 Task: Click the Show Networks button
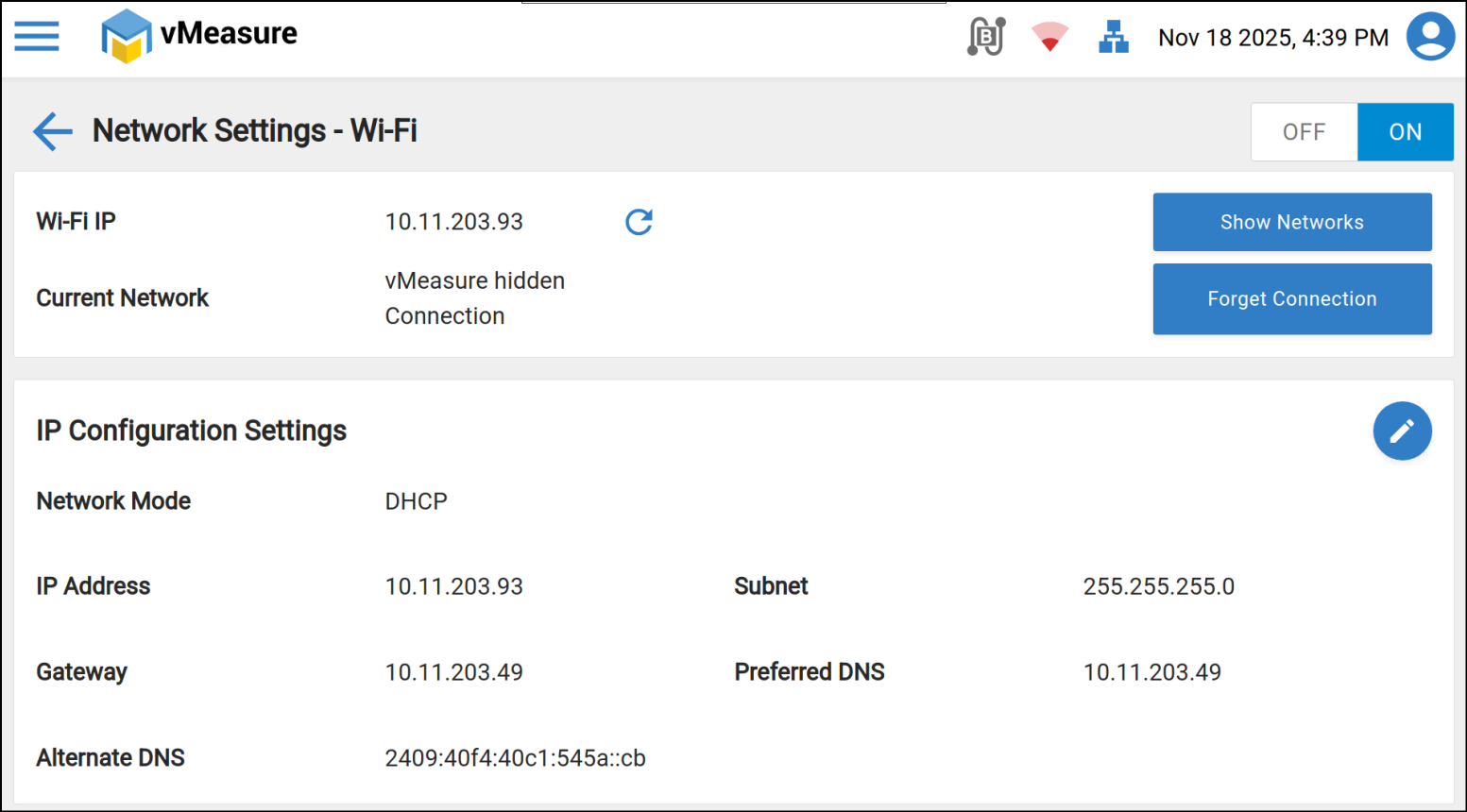(1291, 223)
